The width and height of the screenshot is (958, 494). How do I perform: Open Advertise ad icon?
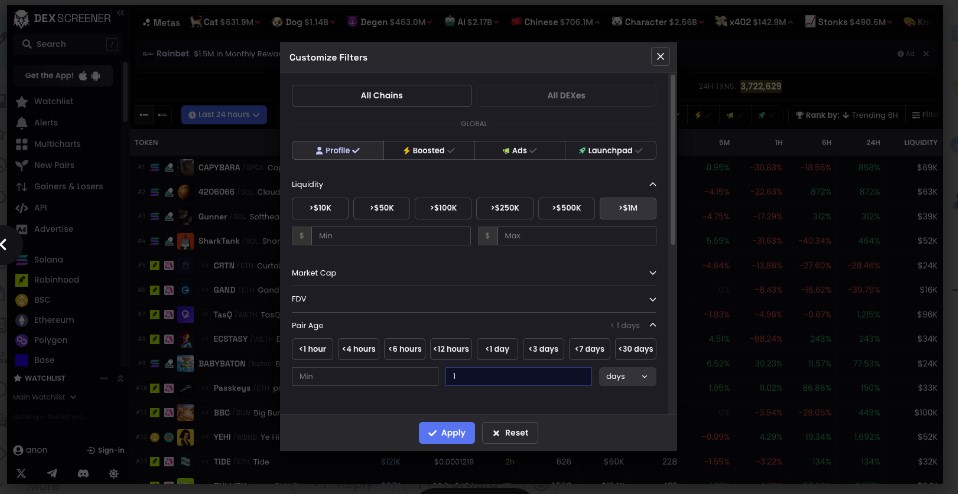pyautogui.click(x=22, y=230)
